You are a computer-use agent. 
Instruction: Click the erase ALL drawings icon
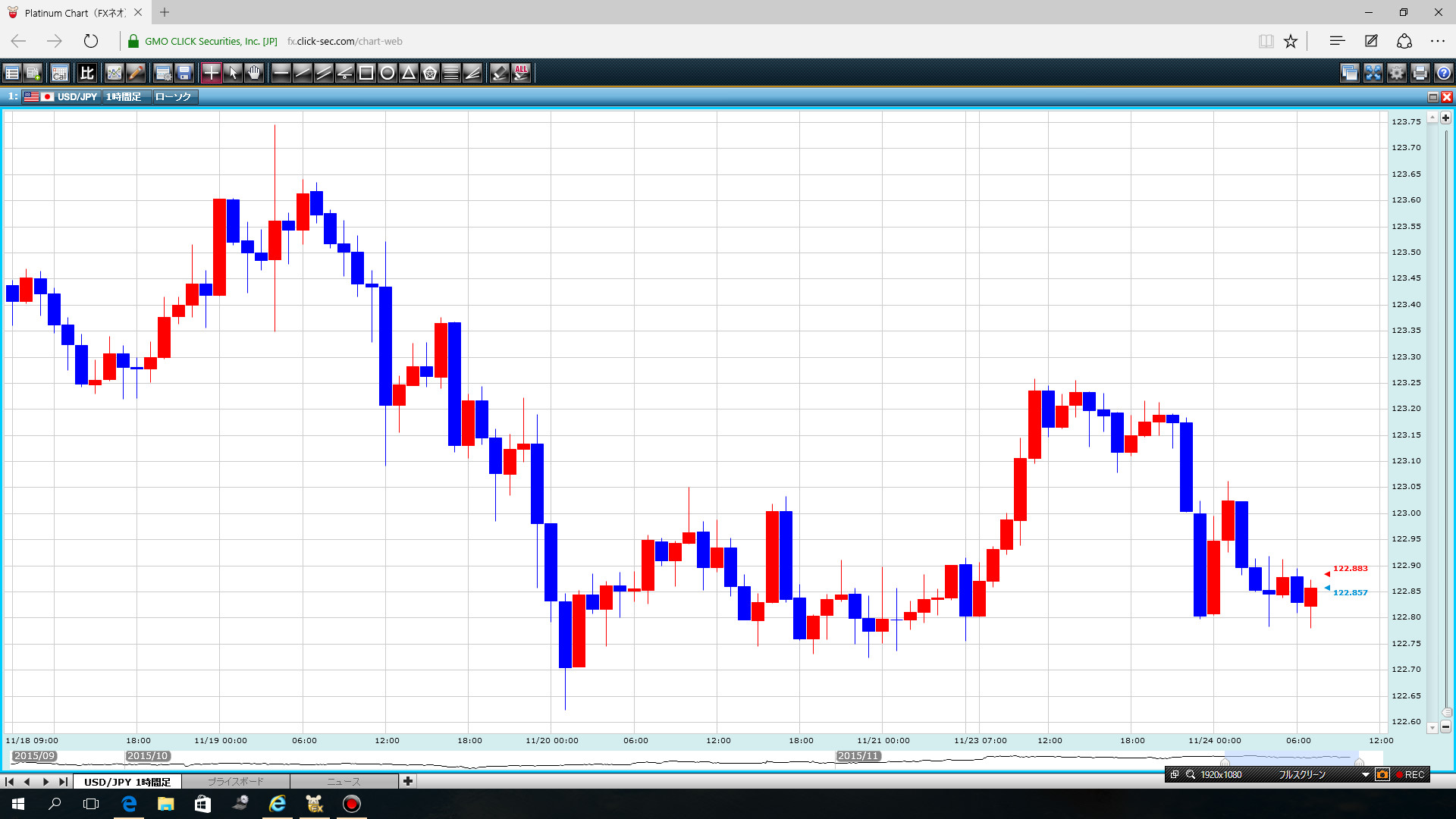521,73
